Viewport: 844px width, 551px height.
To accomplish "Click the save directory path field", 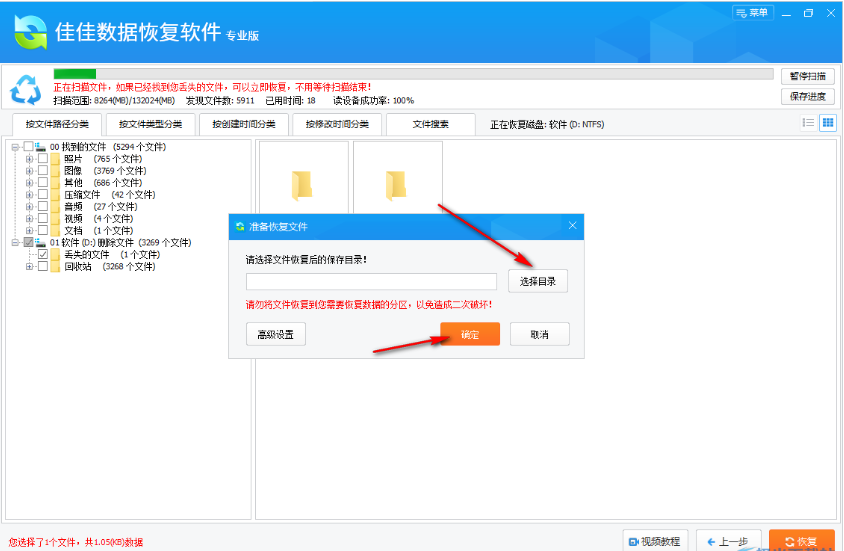I will pyautogui.click(x=371, y=282).
